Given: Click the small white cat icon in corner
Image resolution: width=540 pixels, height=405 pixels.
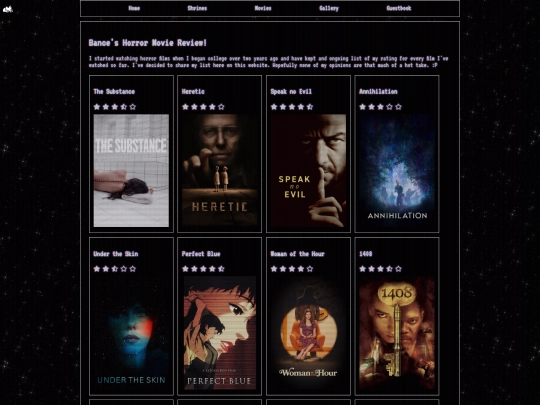Looking at the screenshot, I should pos(8,9).
